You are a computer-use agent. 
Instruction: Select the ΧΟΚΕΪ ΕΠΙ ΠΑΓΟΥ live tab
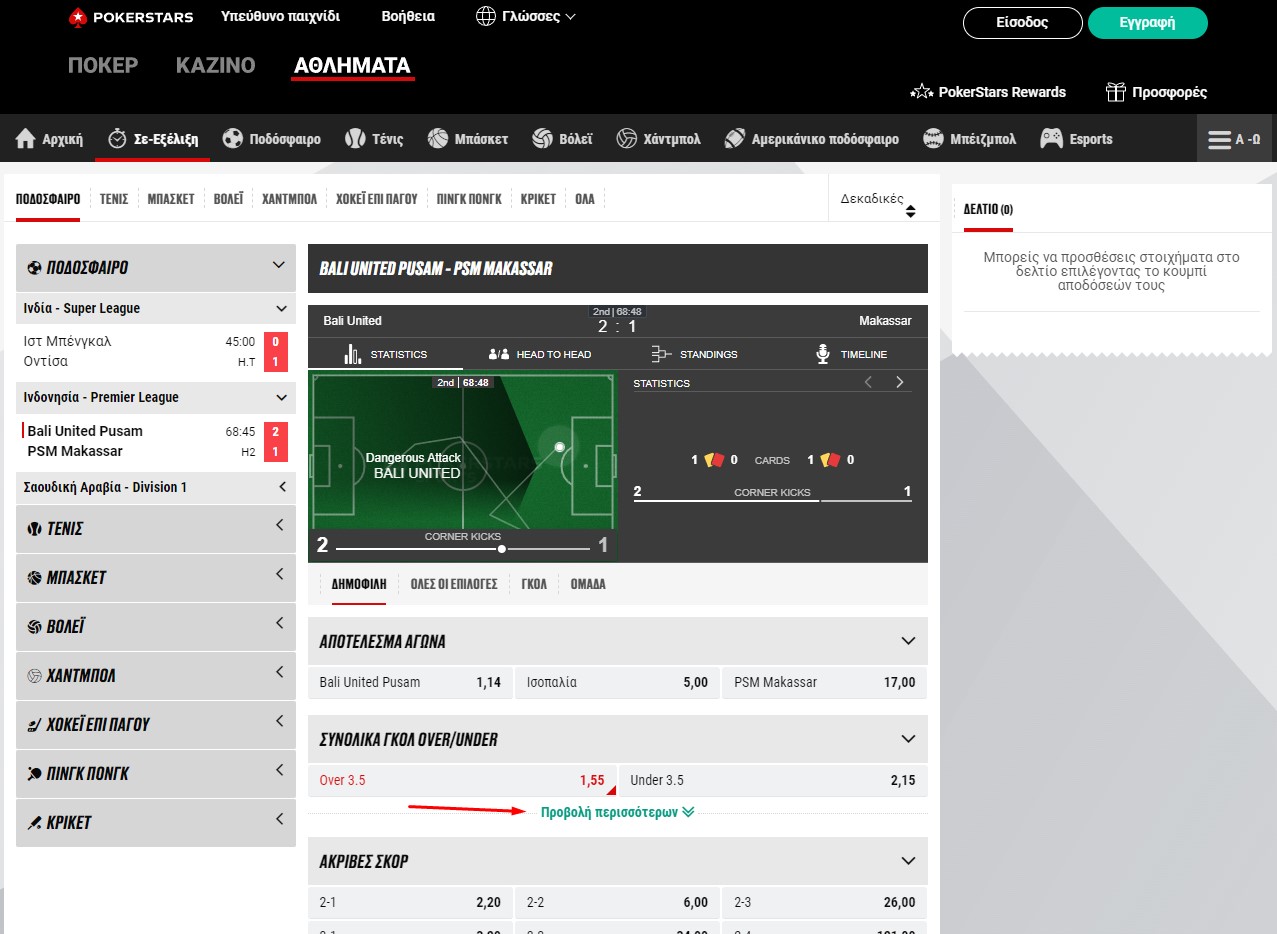(x=376, y=199)
